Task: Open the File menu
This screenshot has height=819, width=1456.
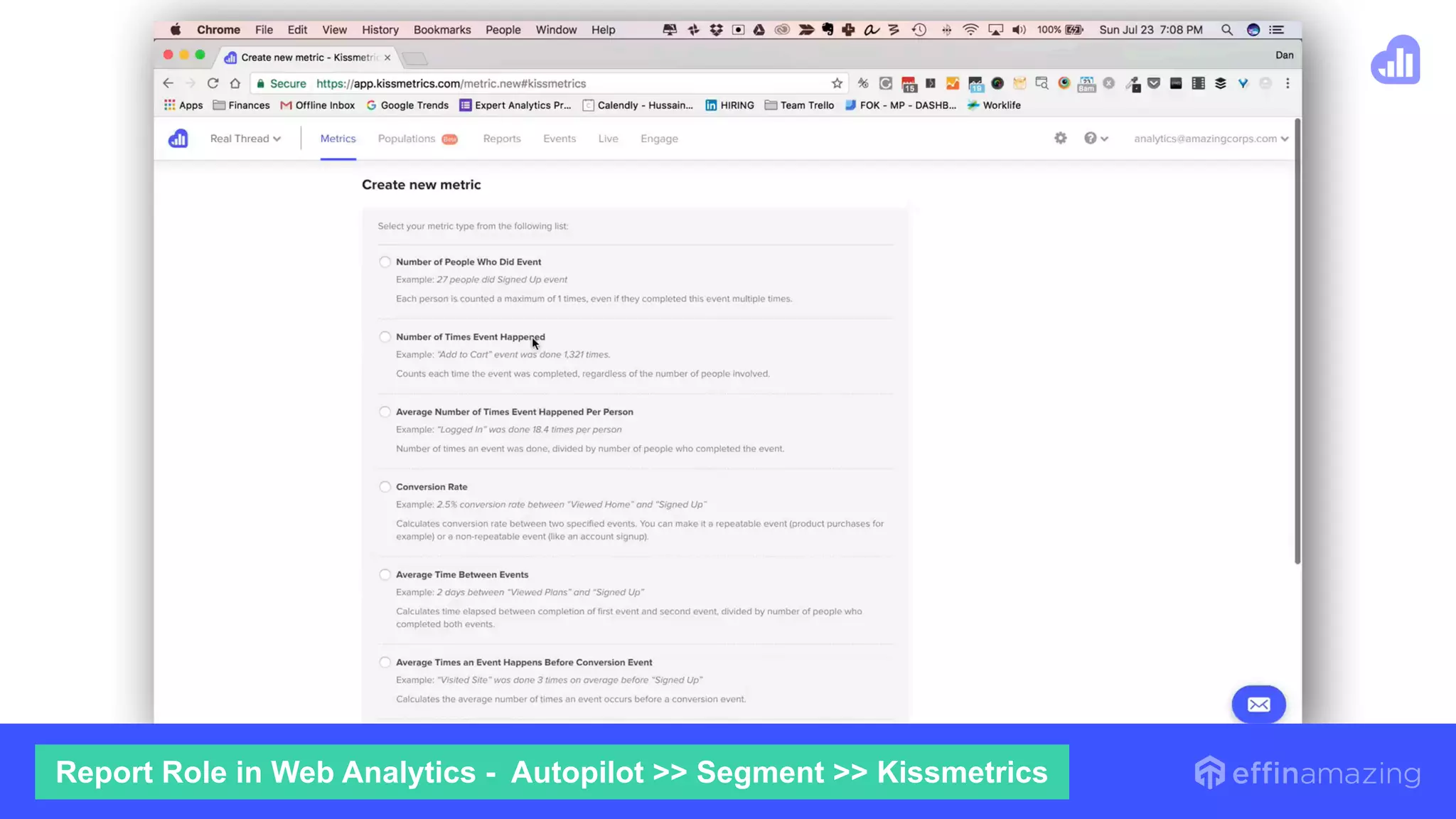Action: tap(264, 30)
